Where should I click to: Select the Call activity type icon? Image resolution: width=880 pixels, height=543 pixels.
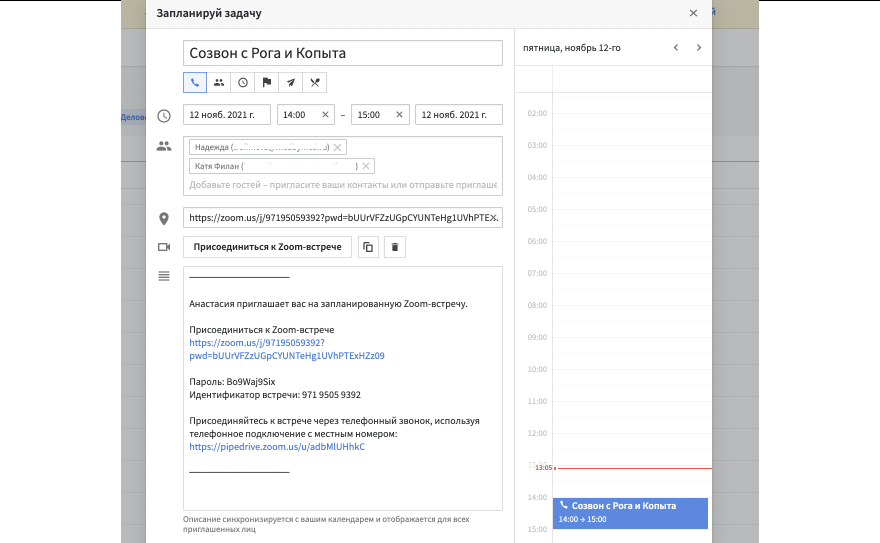(195, 83)
